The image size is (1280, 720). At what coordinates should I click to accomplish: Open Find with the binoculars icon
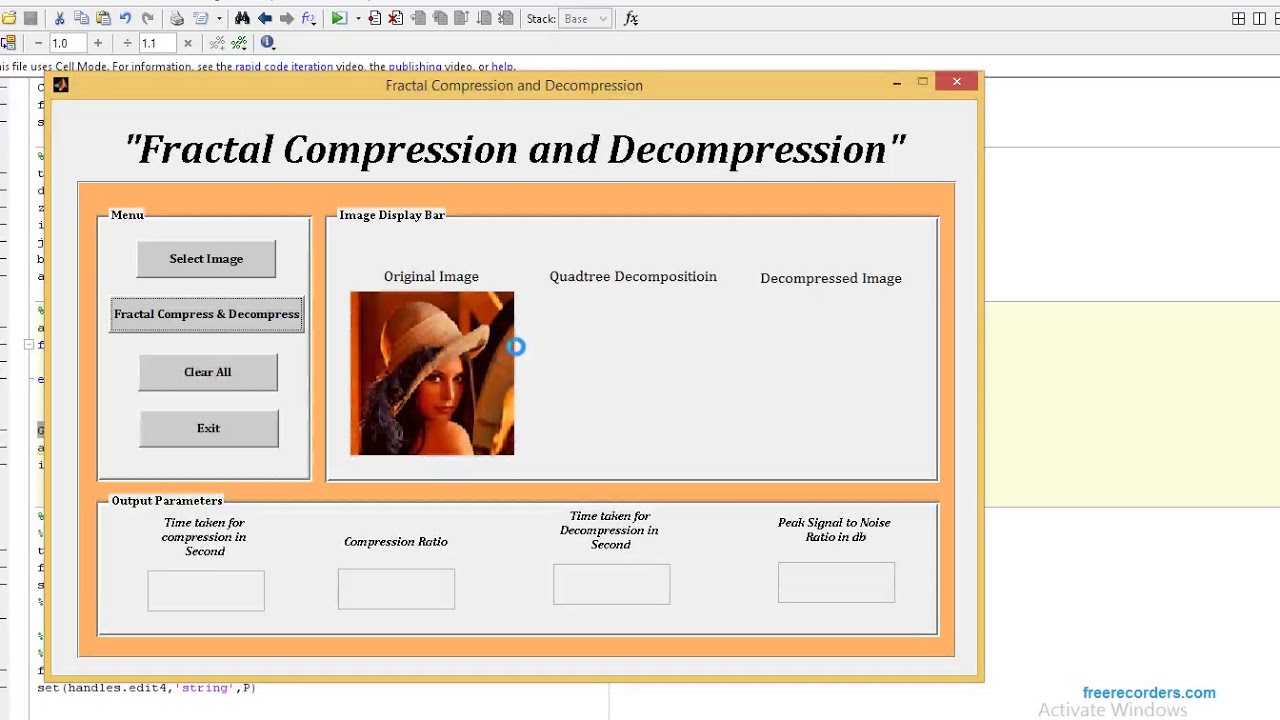[242, 18]
